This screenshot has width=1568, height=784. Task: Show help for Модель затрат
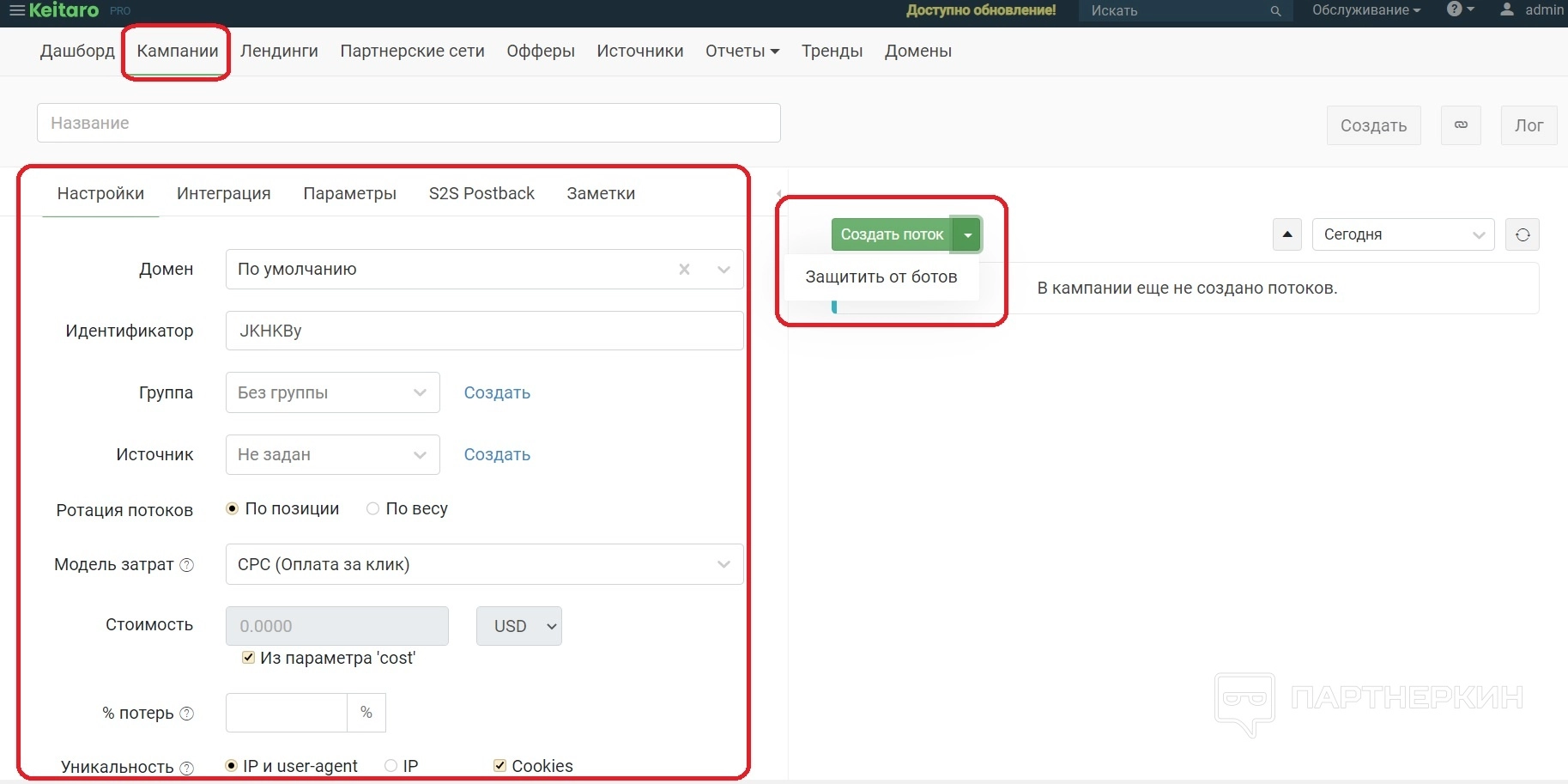pos(186,565)
